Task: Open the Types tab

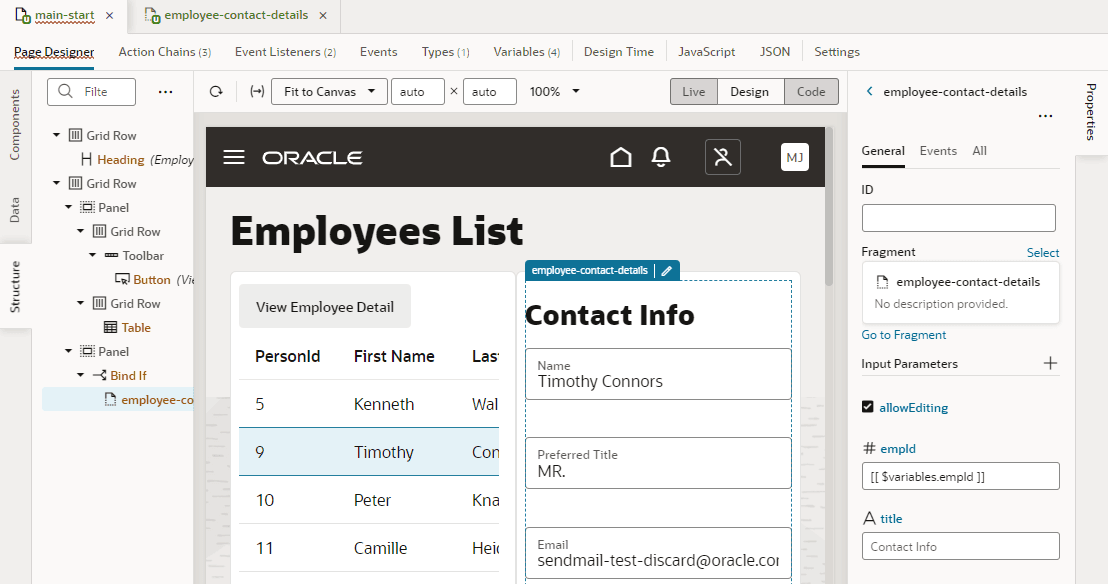Action: 445,52
